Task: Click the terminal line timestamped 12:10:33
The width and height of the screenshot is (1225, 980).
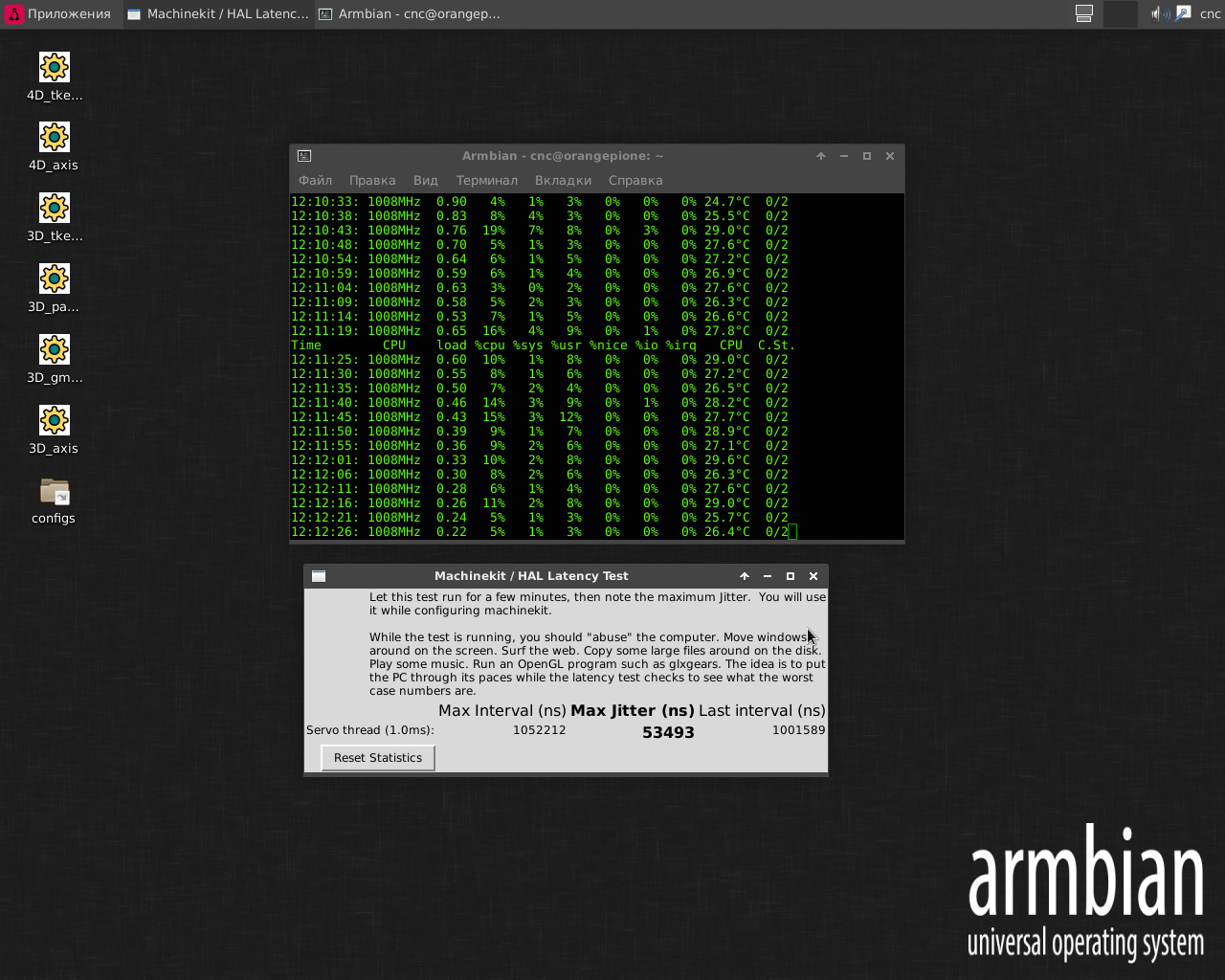Action: coord(540,202)
